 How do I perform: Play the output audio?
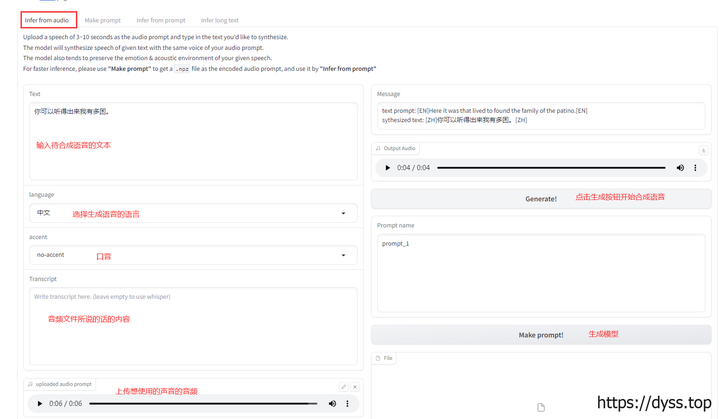(x=388, y=168)
